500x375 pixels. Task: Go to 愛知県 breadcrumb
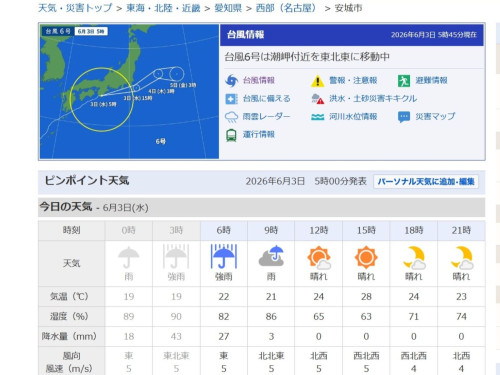coord(228,8)
